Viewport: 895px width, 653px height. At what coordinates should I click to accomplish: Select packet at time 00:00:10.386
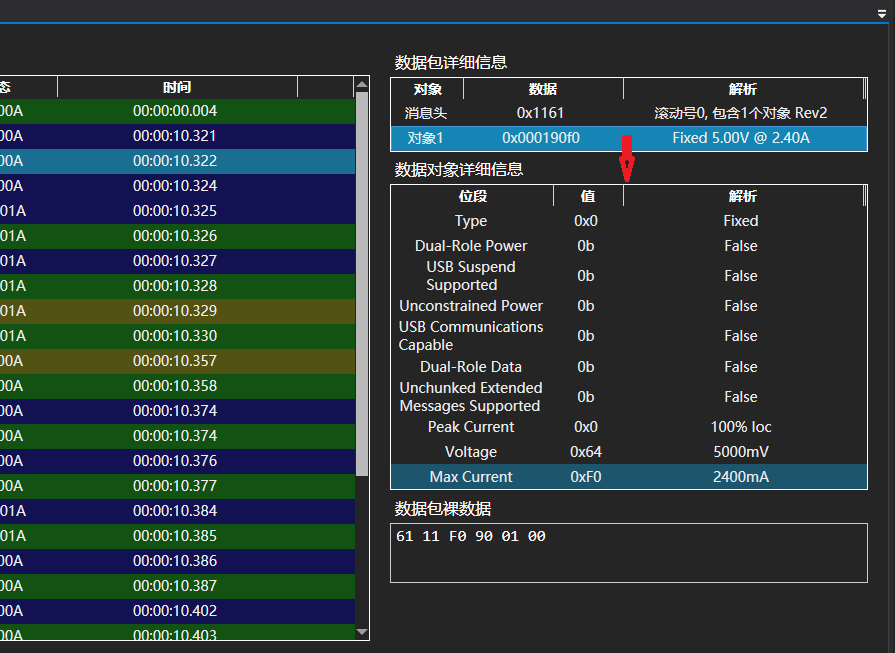click(177, 561)
